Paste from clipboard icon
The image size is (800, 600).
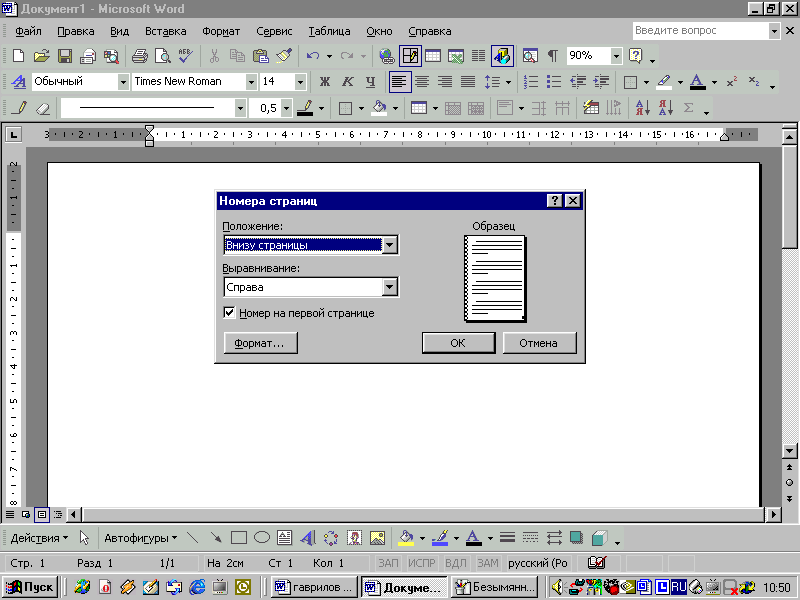(x=261, y=56)
